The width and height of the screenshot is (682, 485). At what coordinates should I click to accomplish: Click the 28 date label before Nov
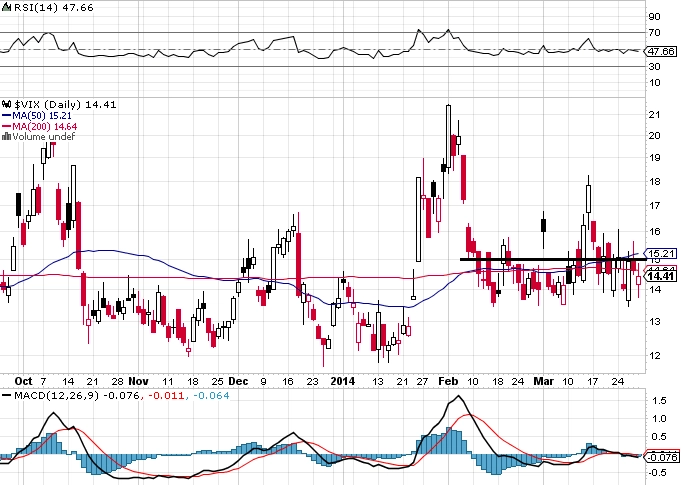click(x=117, y=381)
